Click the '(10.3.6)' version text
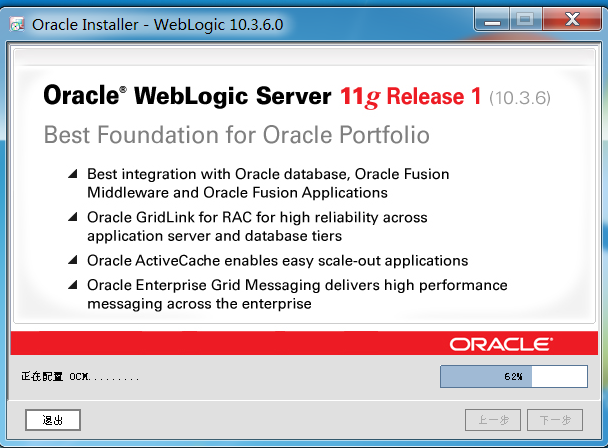This screenshot has width=608, height=448. click(x=520, y=98)
